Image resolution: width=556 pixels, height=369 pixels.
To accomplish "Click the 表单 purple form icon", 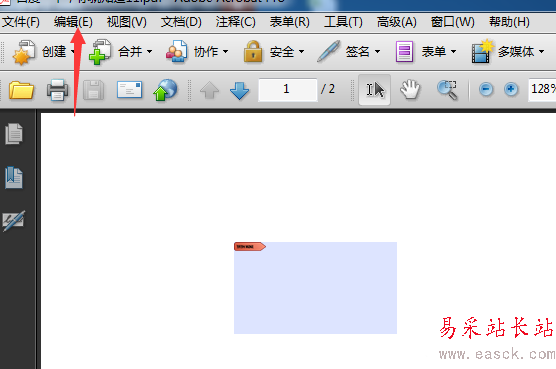I will [404, 52].
